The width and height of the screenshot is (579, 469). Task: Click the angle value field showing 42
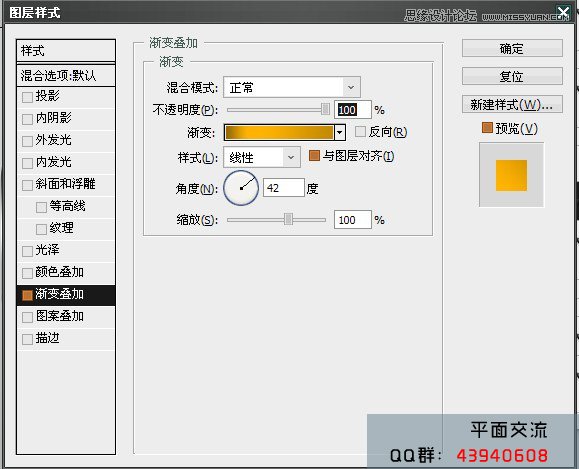click(x=284, y=188)
